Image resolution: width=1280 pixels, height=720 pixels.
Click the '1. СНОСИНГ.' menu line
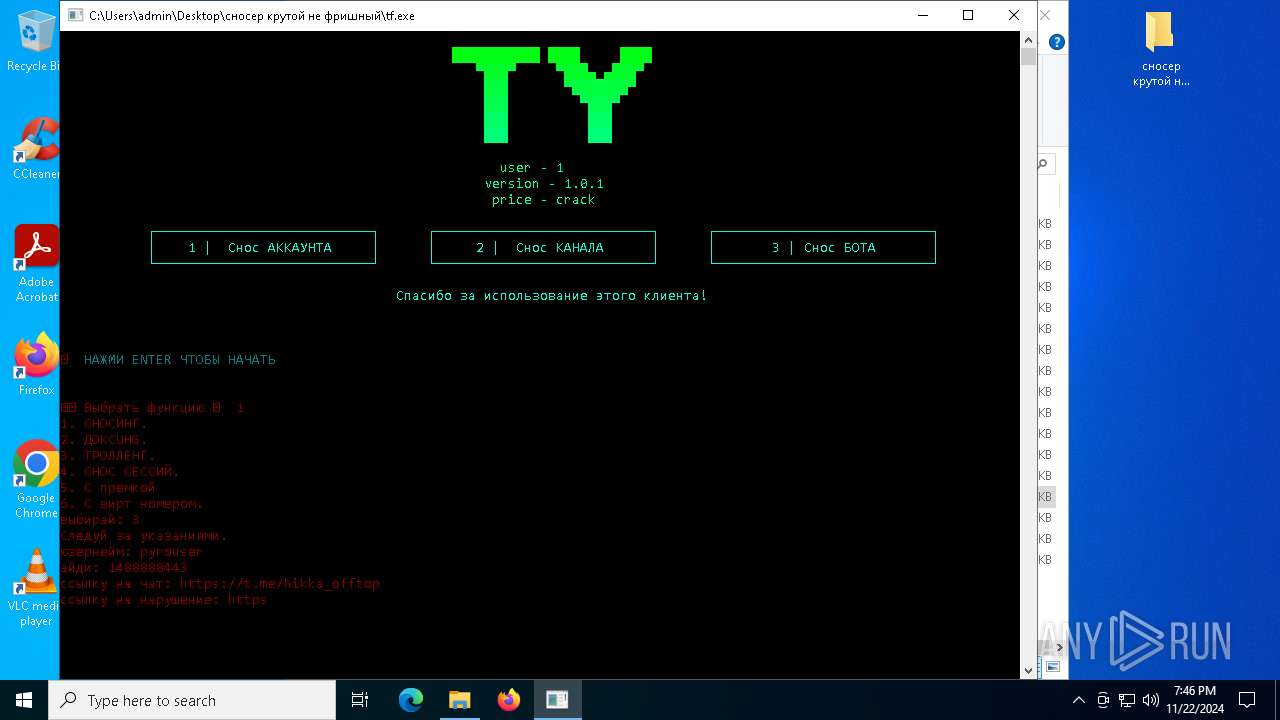[x=103, y=424]
